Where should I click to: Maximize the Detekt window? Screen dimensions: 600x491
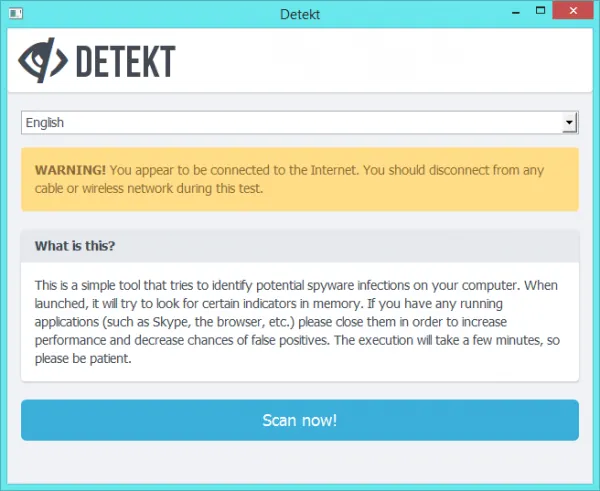pos(540,11)
